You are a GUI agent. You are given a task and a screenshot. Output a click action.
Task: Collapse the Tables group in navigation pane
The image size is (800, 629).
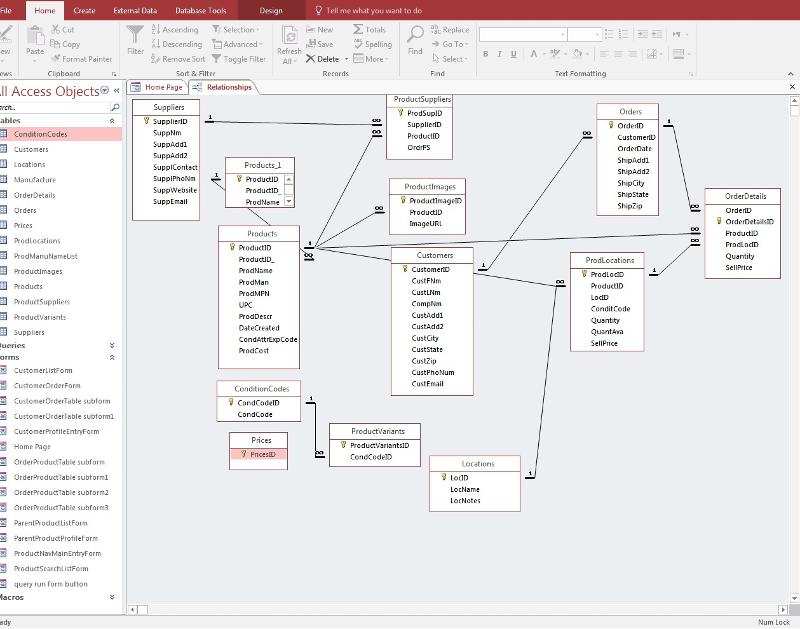click(x=111, y=120)
